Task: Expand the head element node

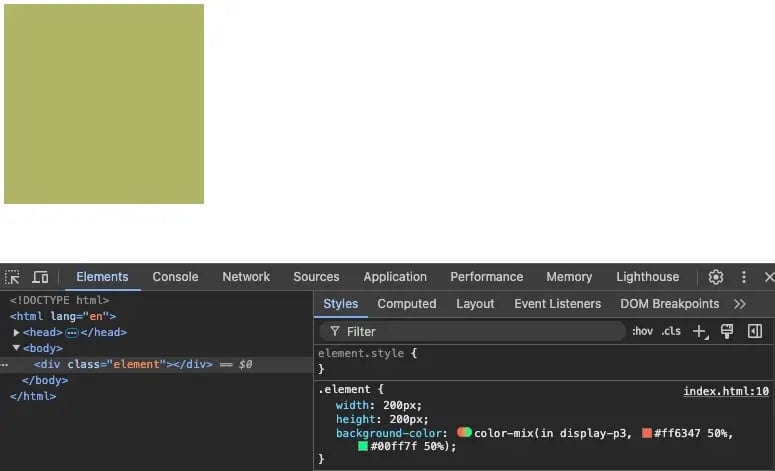Action: pyautogui.click(x=16, y=332)
